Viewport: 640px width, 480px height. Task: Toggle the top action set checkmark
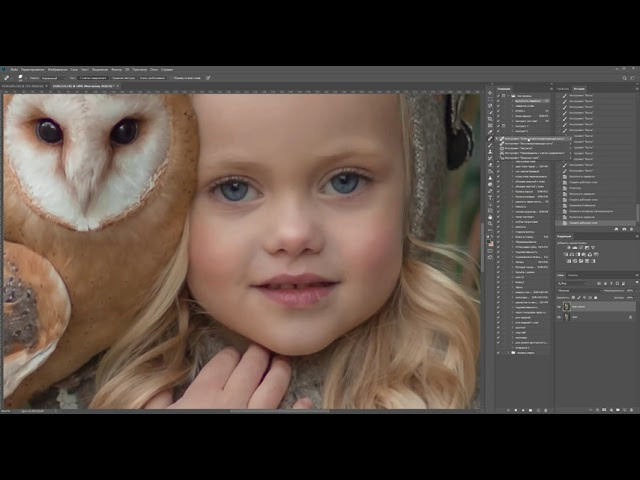pyautogui.click(x=498, y=96)
